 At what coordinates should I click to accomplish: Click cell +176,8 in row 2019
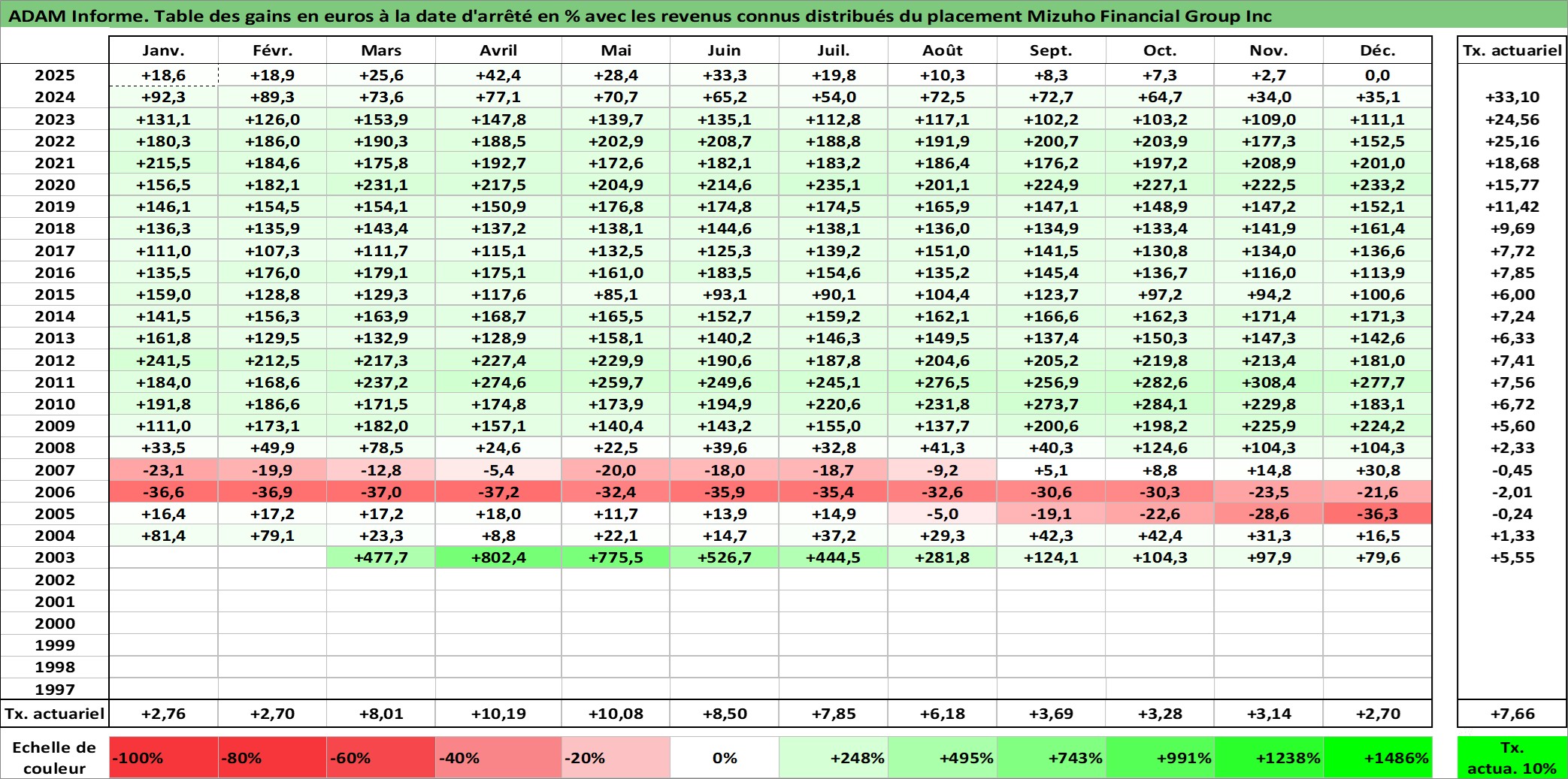pos(616,207)
